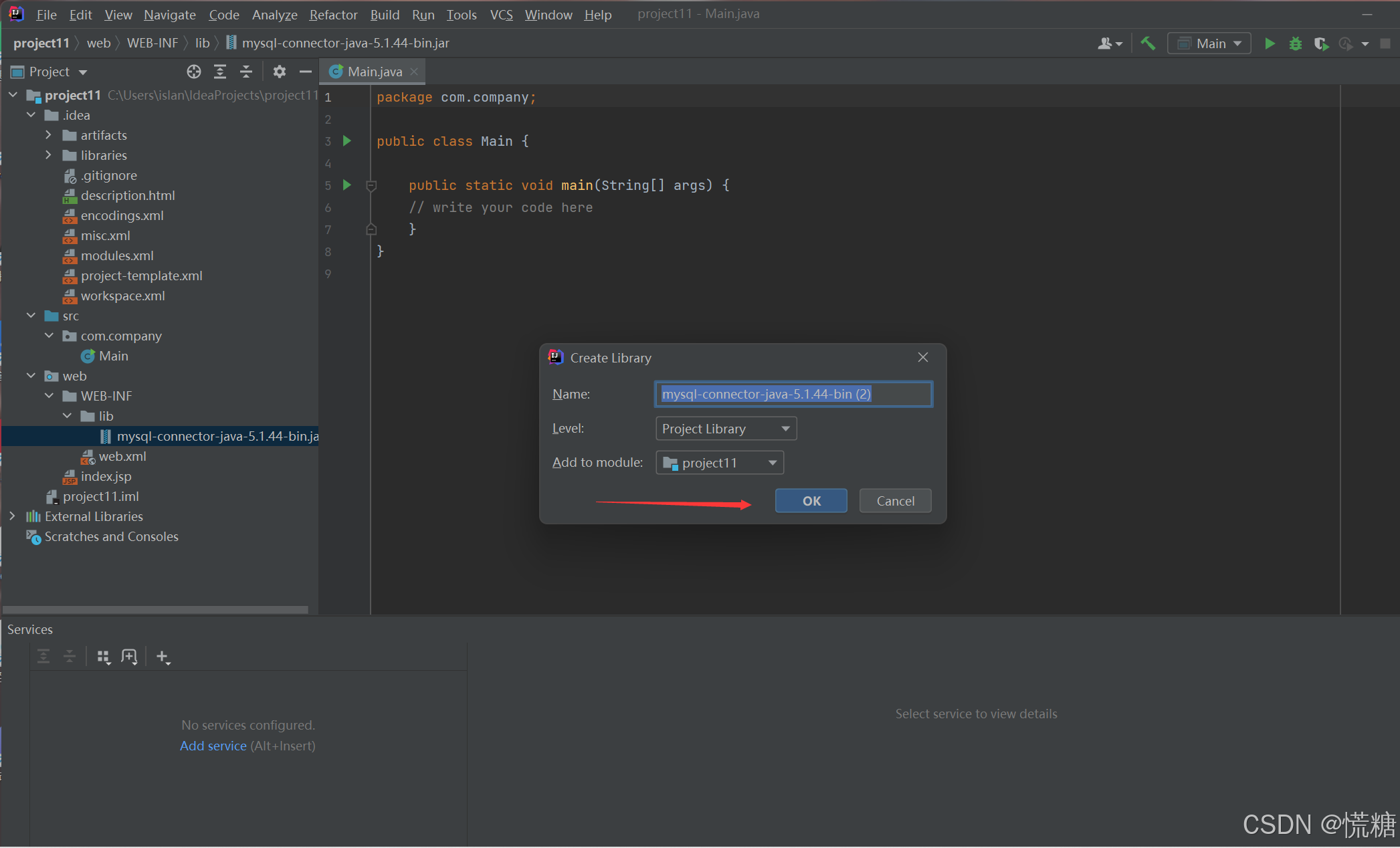Select description.html in project tree

coord(118,195)
